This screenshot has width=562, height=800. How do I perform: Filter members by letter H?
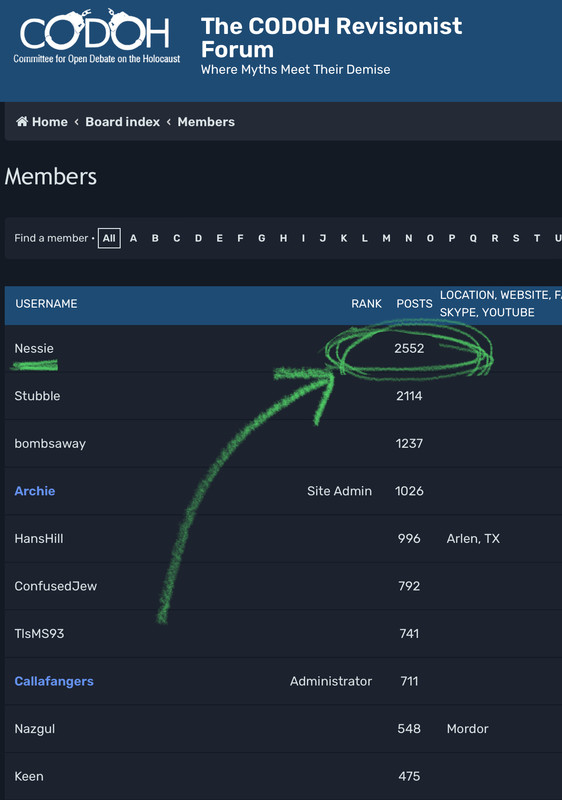(x=283, y=238)
